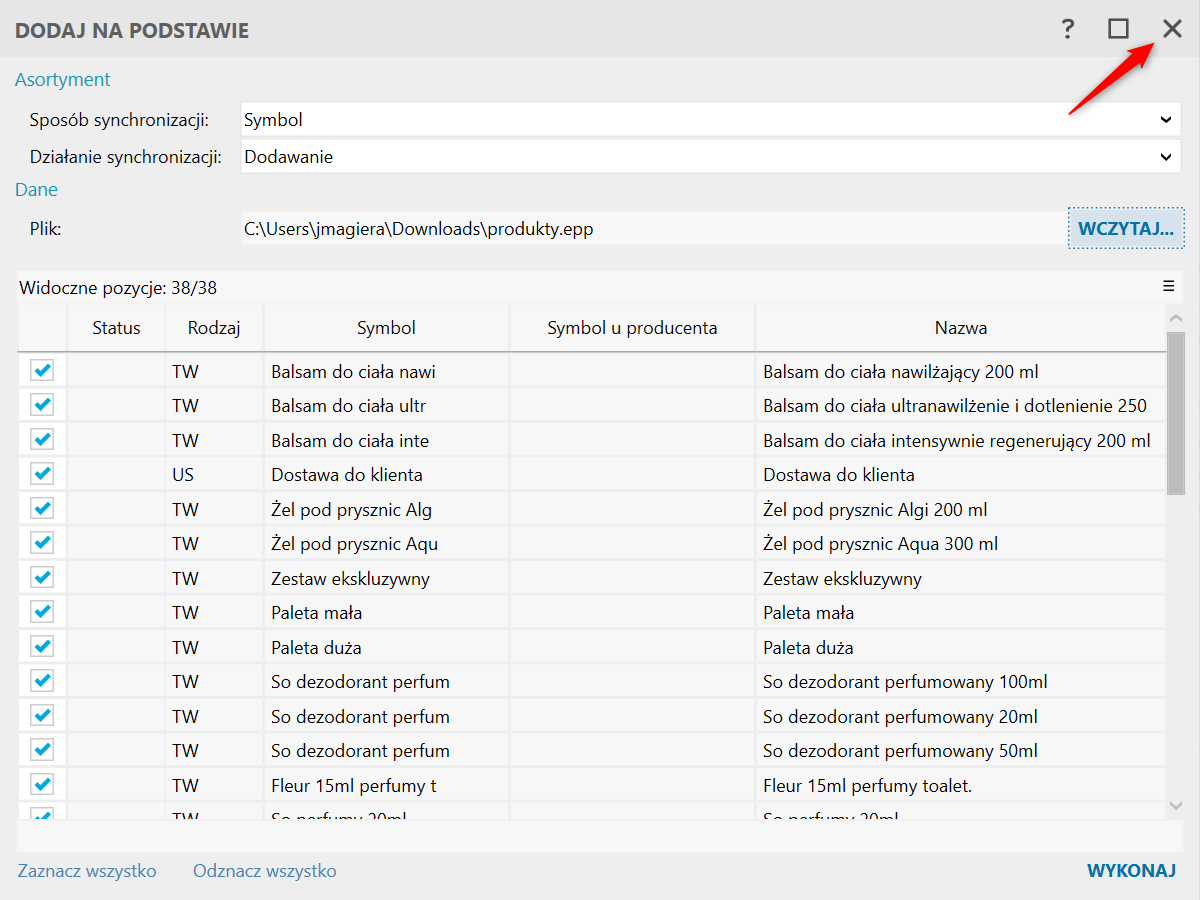Viewport: 1200px width, 900px height.
Task: Click the Rodzaj column header
Action: pyautogui.click(x=214, y=328)
